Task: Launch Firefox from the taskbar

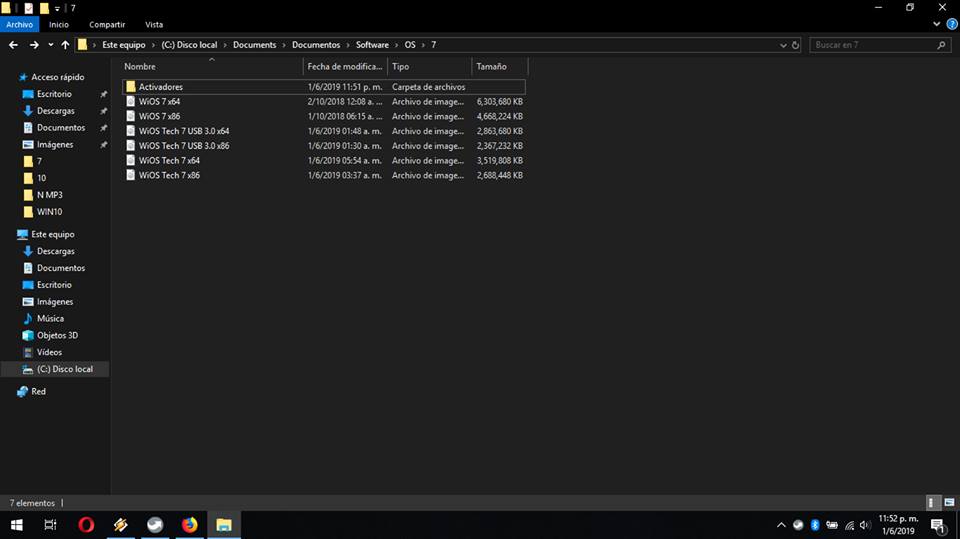Action: (x=189, y=525)
